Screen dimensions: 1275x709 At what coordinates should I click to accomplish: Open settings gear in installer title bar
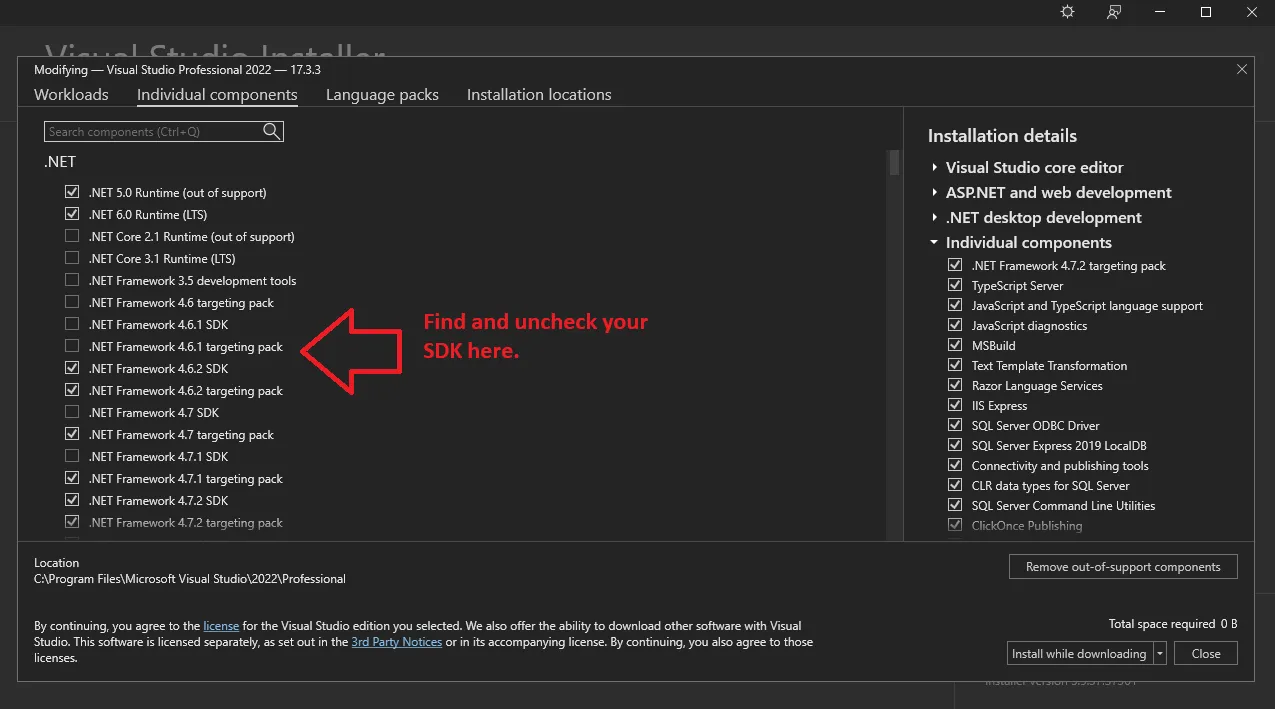(x=1067, y=12)
